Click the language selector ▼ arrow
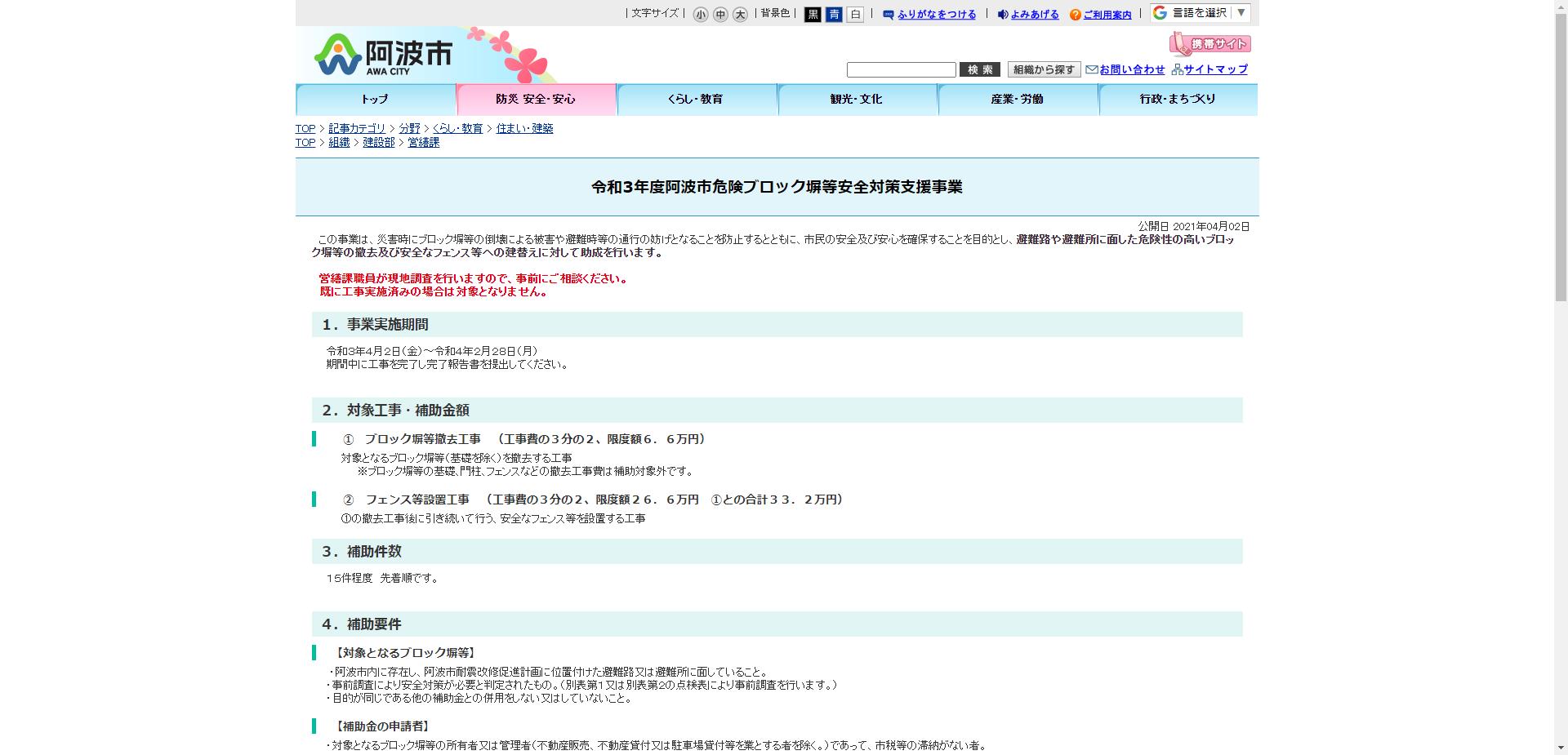1568x755 pixels. pyautogui.click(x=1240, y=12)
